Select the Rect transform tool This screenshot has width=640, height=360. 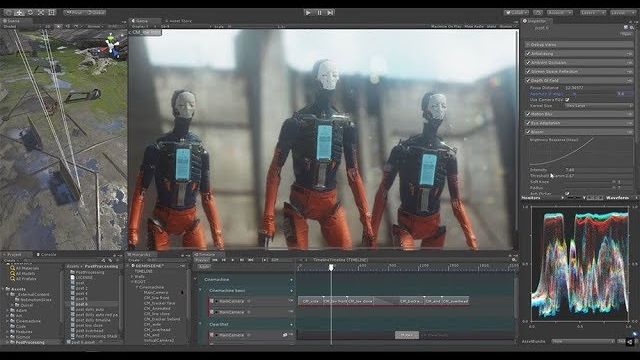[x=52, y=13]
